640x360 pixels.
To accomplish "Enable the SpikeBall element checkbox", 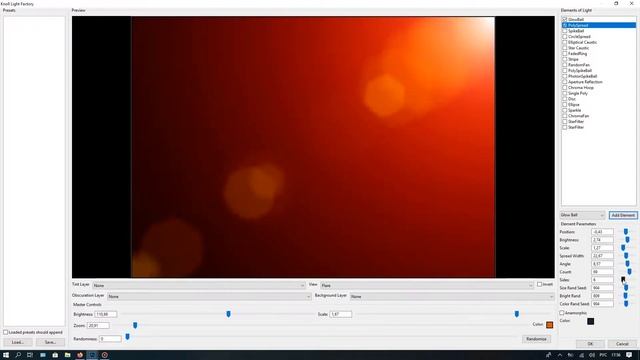I will (x=564, y=31).
